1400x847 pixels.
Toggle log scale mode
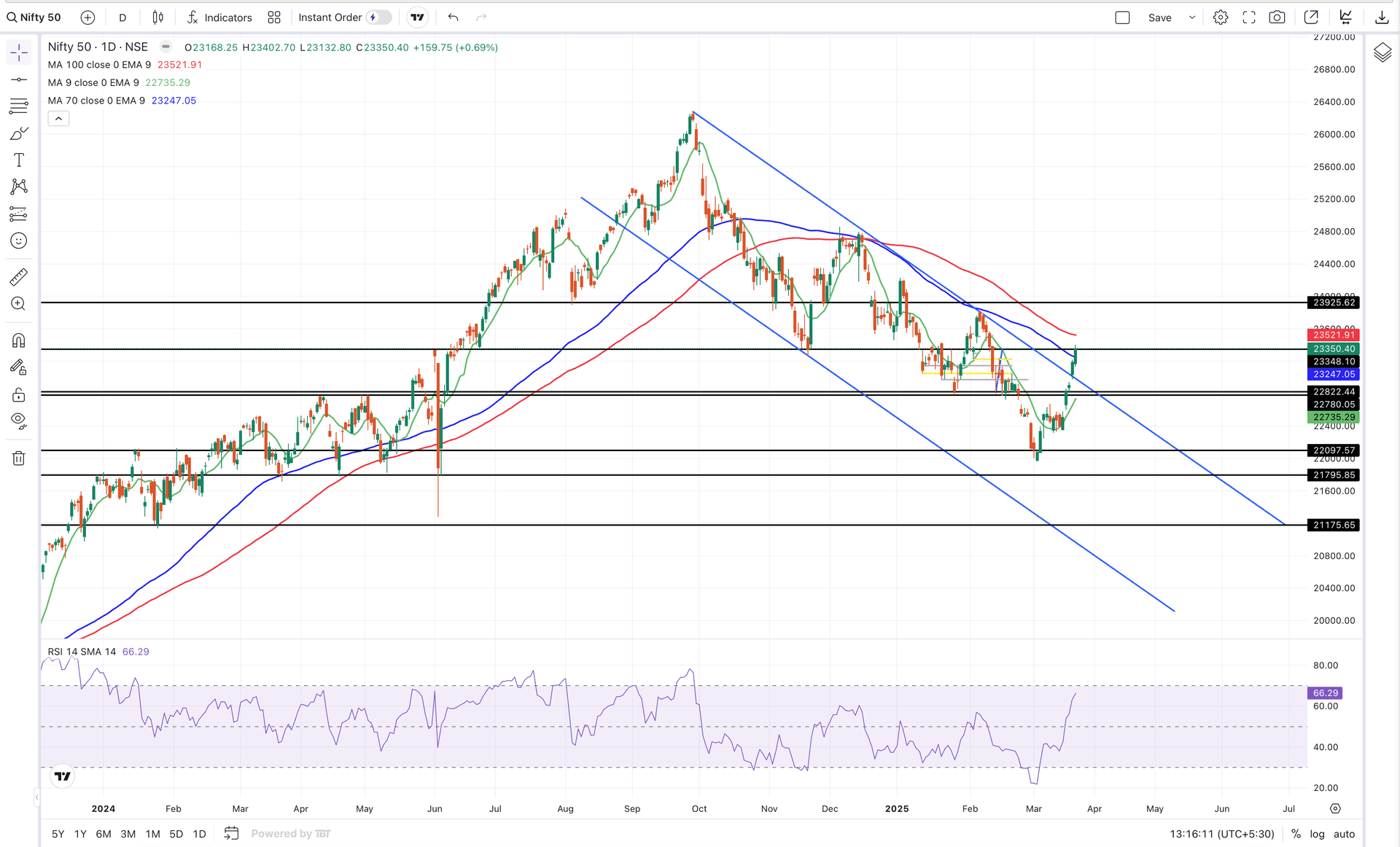point(1317,834)
